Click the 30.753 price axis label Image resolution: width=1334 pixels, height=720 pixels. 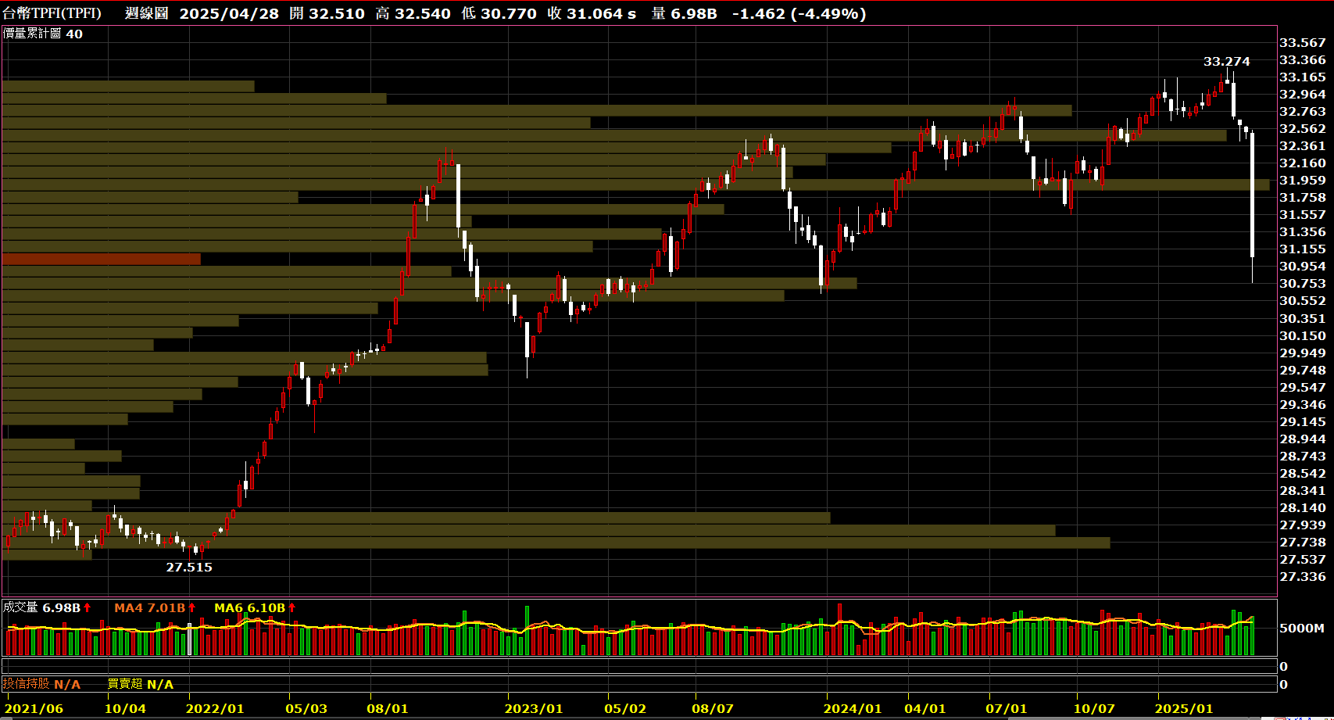click(x=1303, y=284)
